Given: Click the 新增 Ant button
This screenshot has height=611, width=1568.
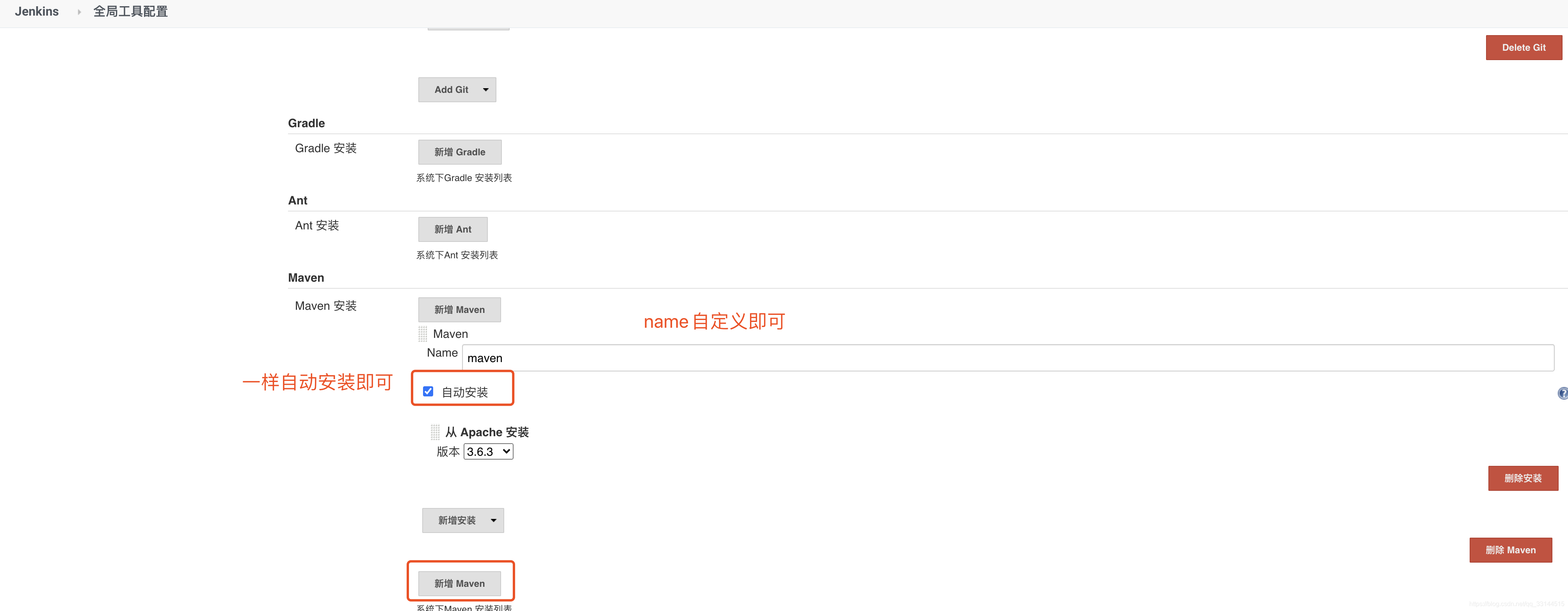Looking at the screenshot, I should pyautogui.click(x=453, y=229).
